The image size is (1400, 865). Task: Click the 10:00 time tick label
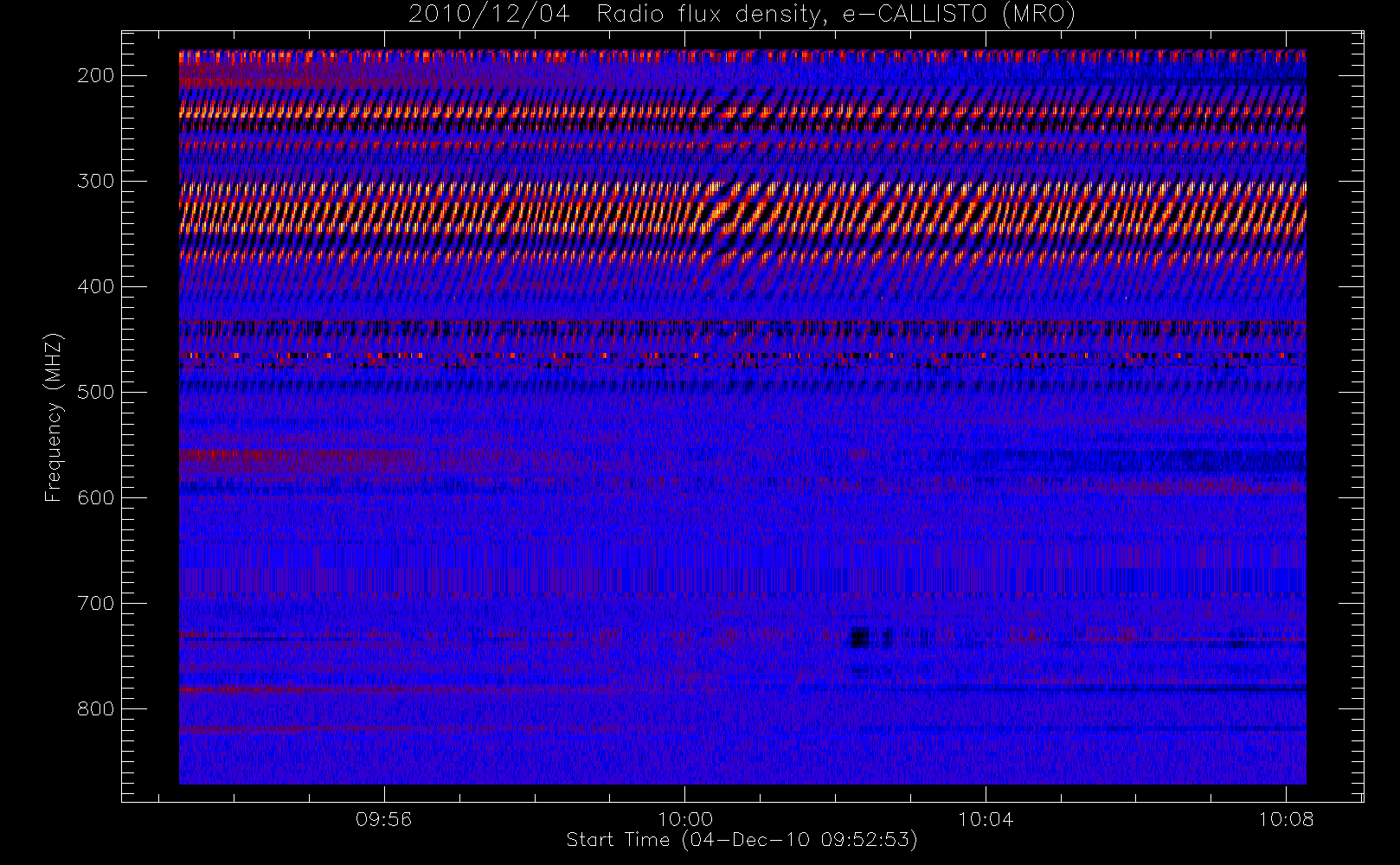(x=685, y=819)
